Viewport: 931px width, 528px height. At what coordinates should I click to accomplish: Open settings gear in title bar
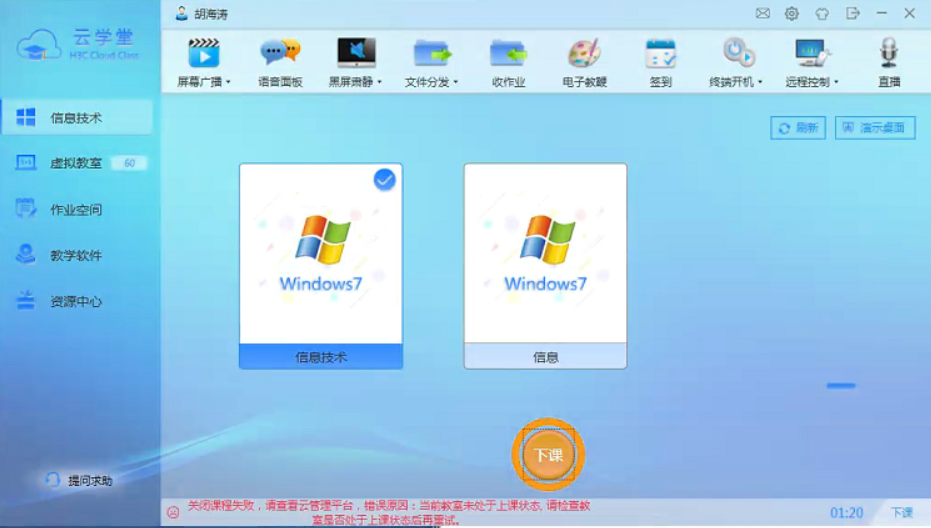point(791,13)
